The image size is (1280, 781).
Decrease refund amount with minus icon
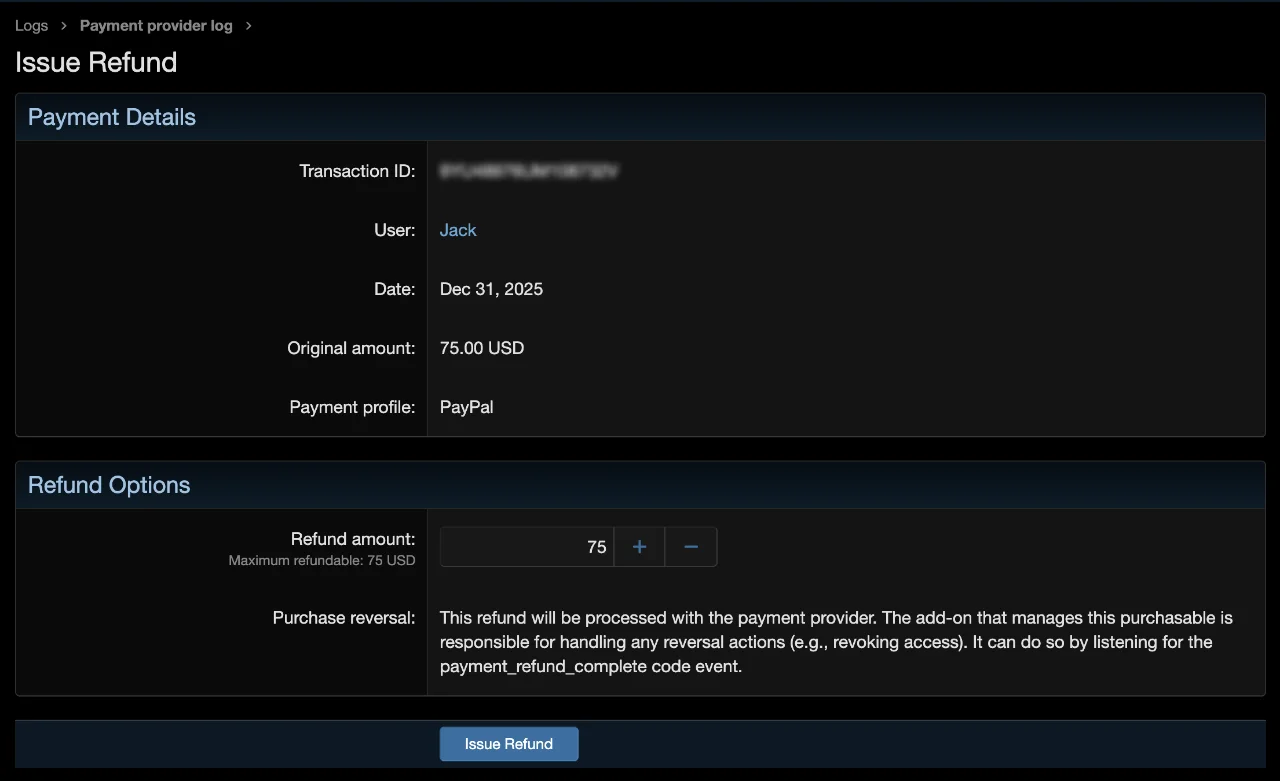click(x=691, y=547)
